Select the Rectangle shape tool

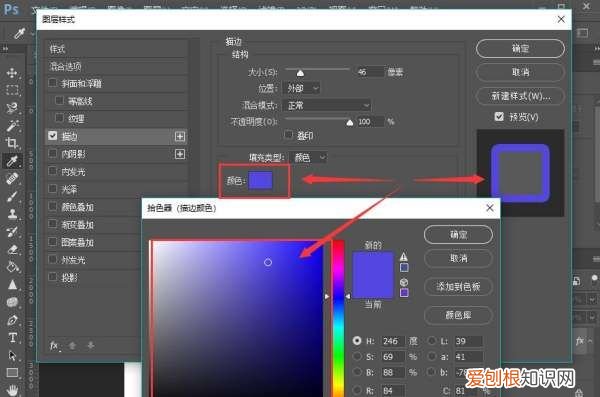coord(12,372)
